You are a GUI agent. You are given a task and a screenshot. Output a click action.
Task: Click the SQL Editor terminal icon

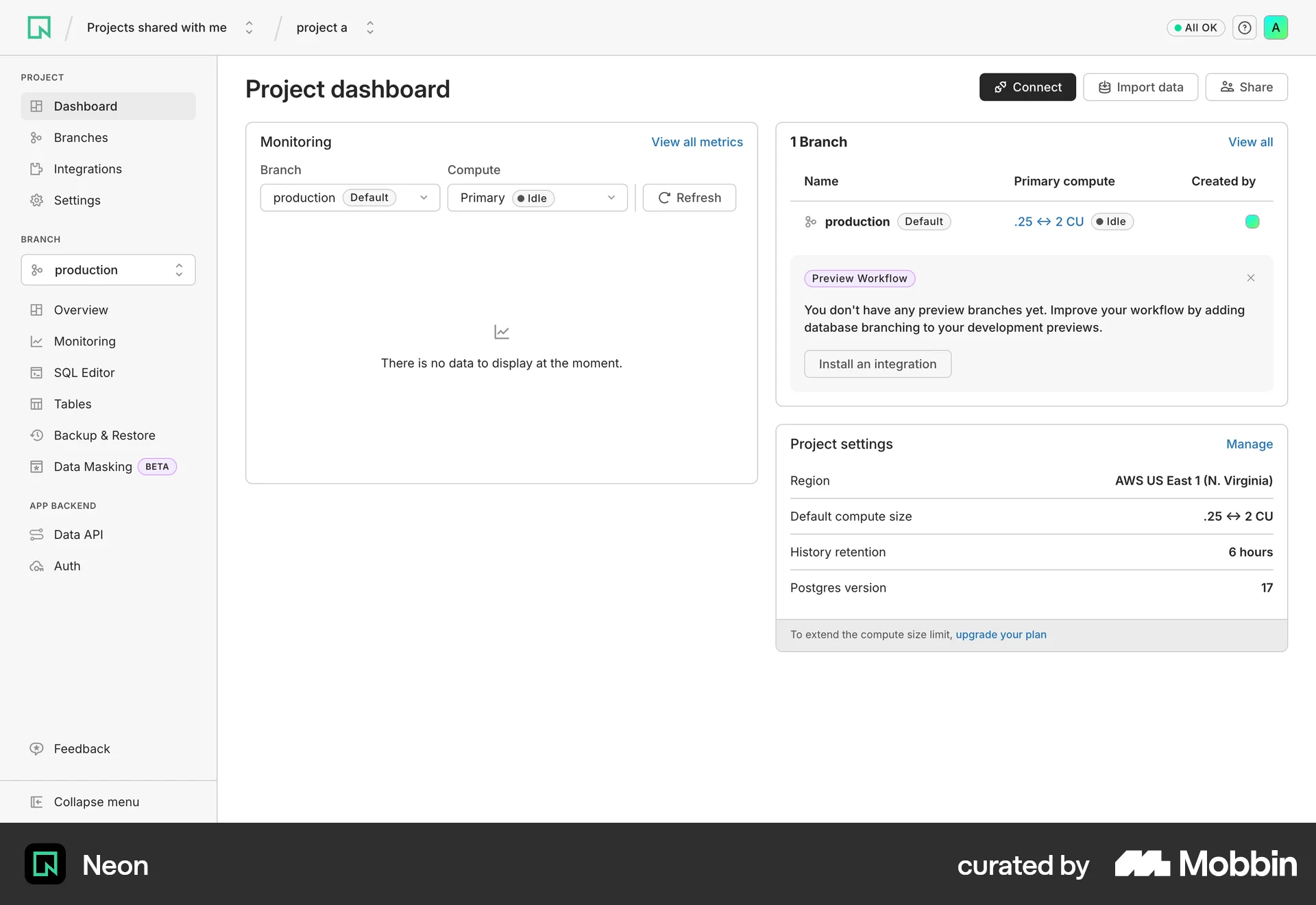click(36, 373)
